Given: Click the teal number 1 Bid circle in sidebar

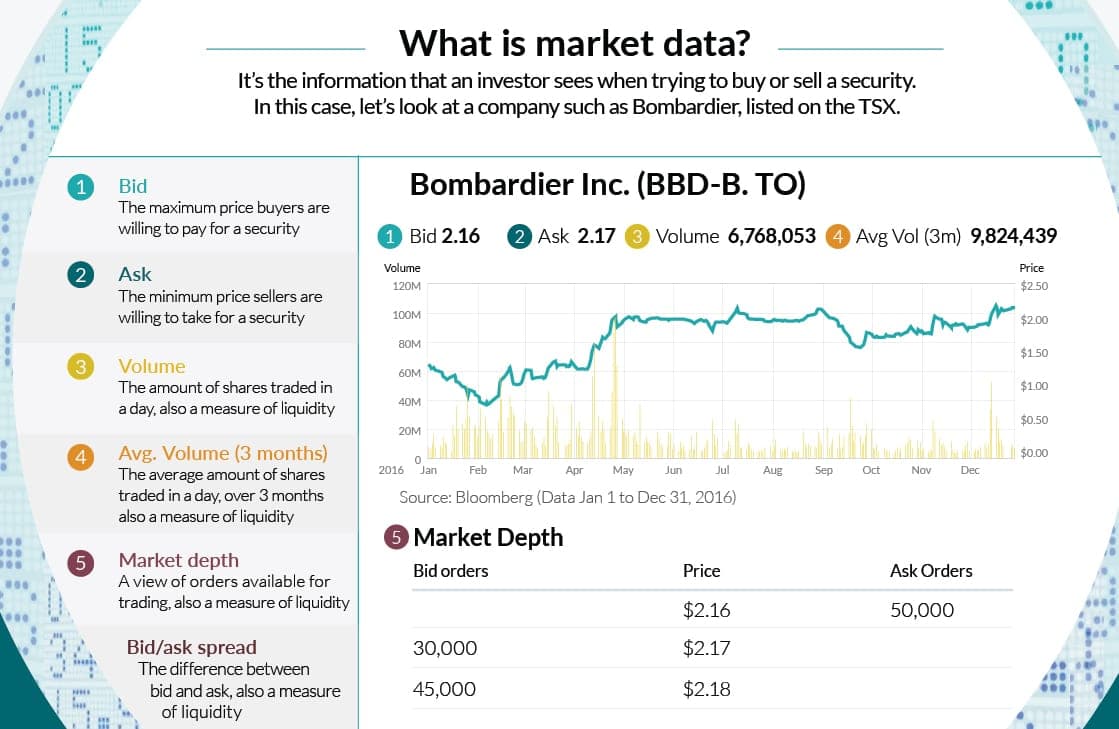Looking at the screenshot, I should pyautogui.click(x=81, y=188).
